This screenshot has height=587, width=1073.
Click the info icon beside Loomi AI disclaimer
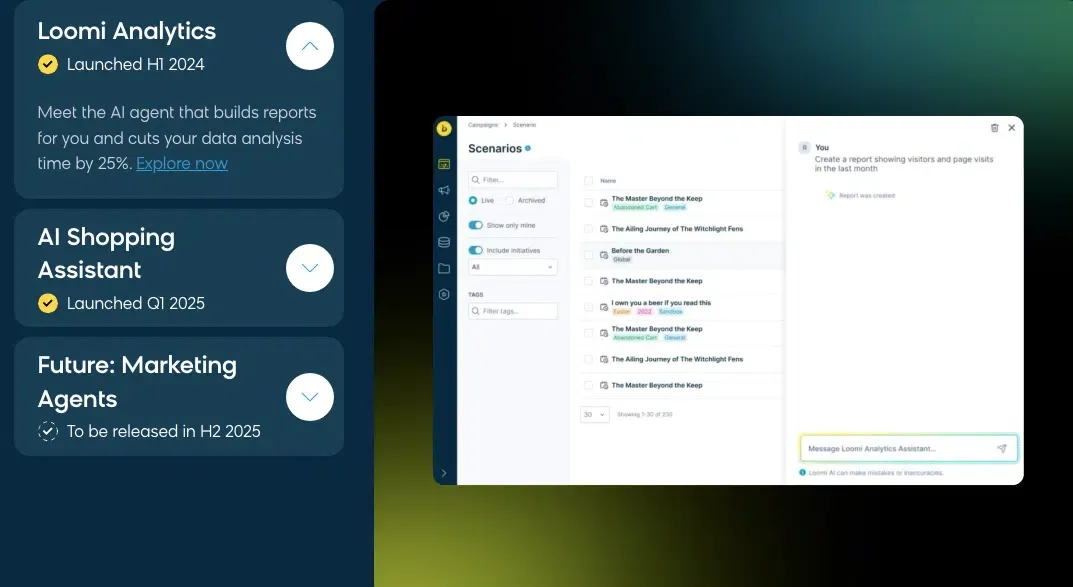coord(803,472)
